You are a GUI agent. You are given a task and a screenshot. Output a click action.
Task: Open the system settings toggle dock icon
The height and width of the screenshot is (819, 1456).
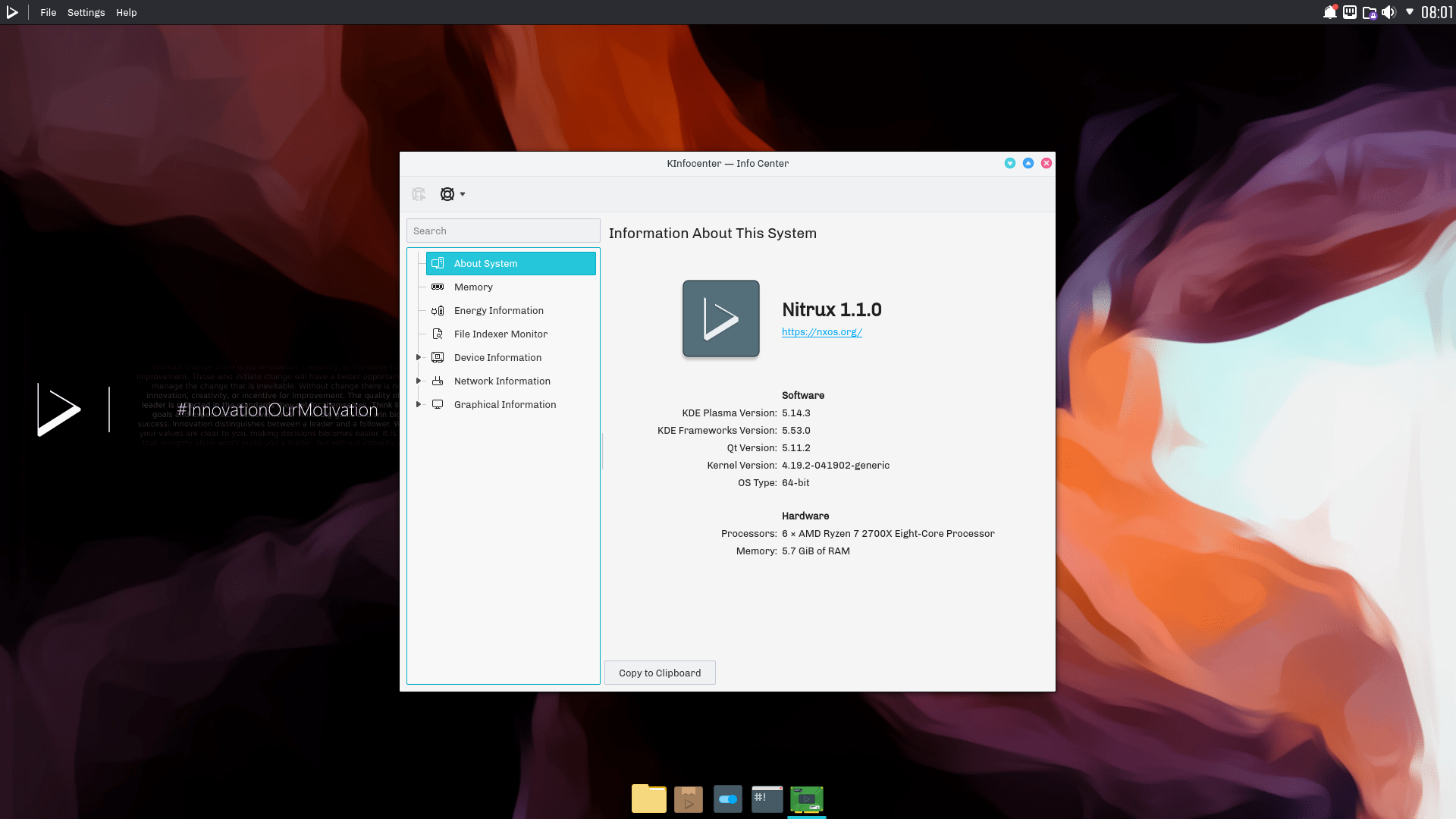[x=728, y=799]
